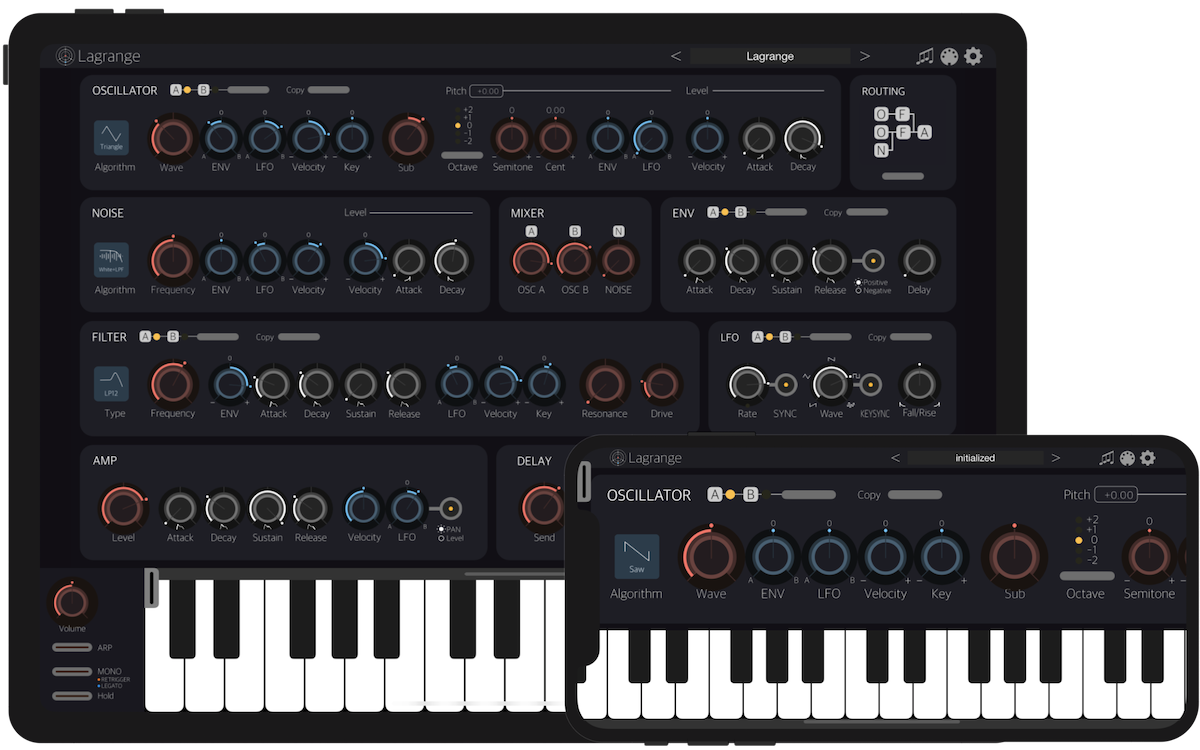Select oscillator B on the tablet
Image resolution: width=1200 pixels, height=750 pixels.
coord(204,90)
